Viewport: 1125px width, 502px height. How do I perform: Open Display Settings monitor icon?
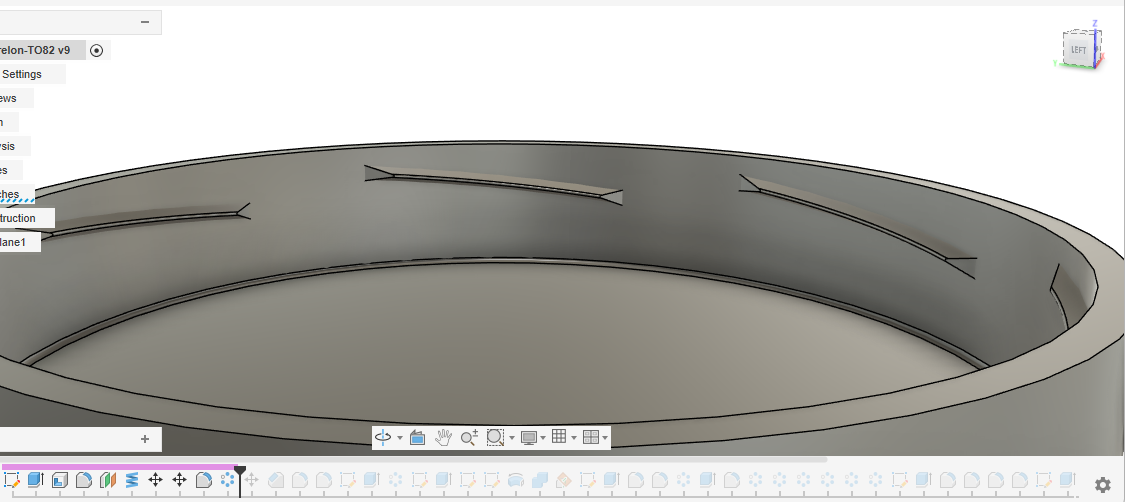(x=529, y=437)
